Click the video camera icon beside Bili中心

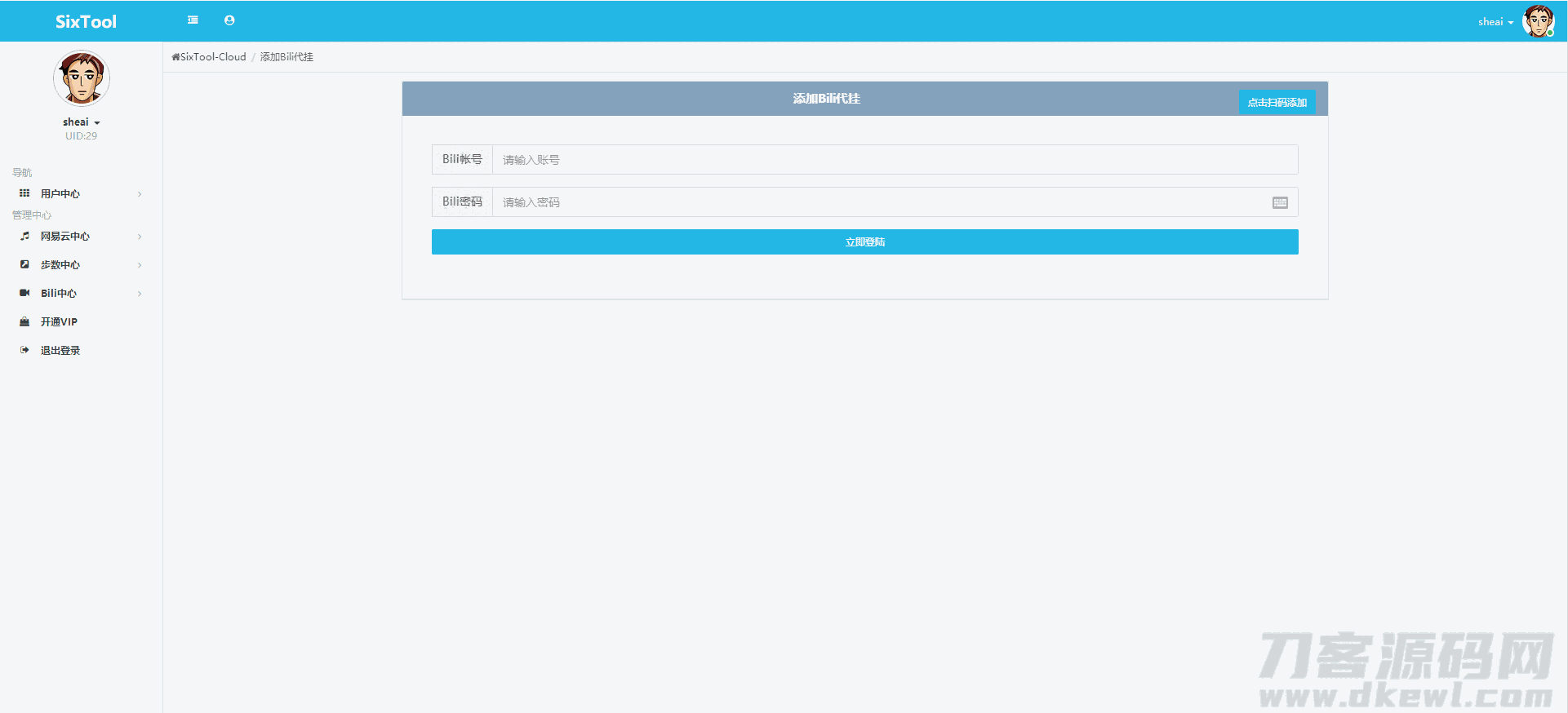pyautogui.click(x=24, y=293)
